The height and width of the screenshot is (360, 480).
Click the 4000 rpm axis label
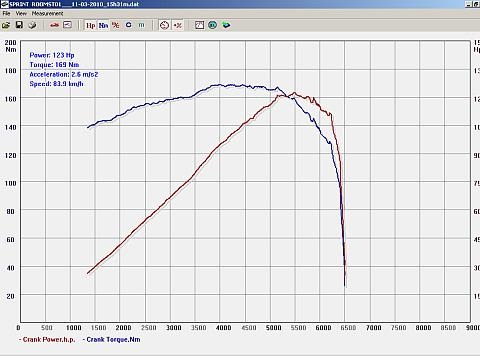(223, 328)
